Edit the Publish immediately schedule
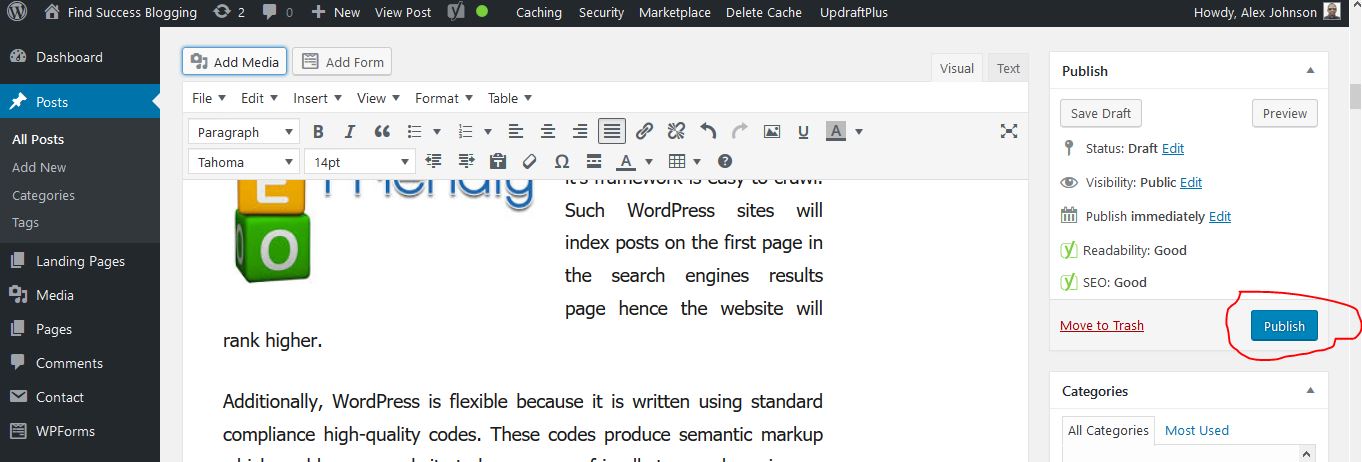This screenshot has width=1362, height=462. coord(1220,216)
